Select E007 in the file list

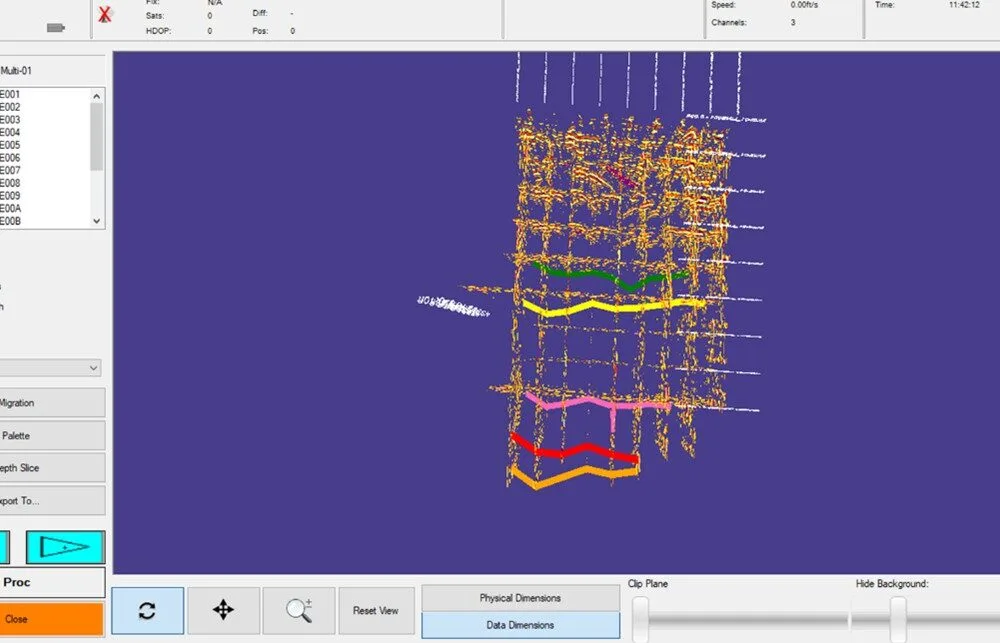pyautogui.click(x=10, y=170)
